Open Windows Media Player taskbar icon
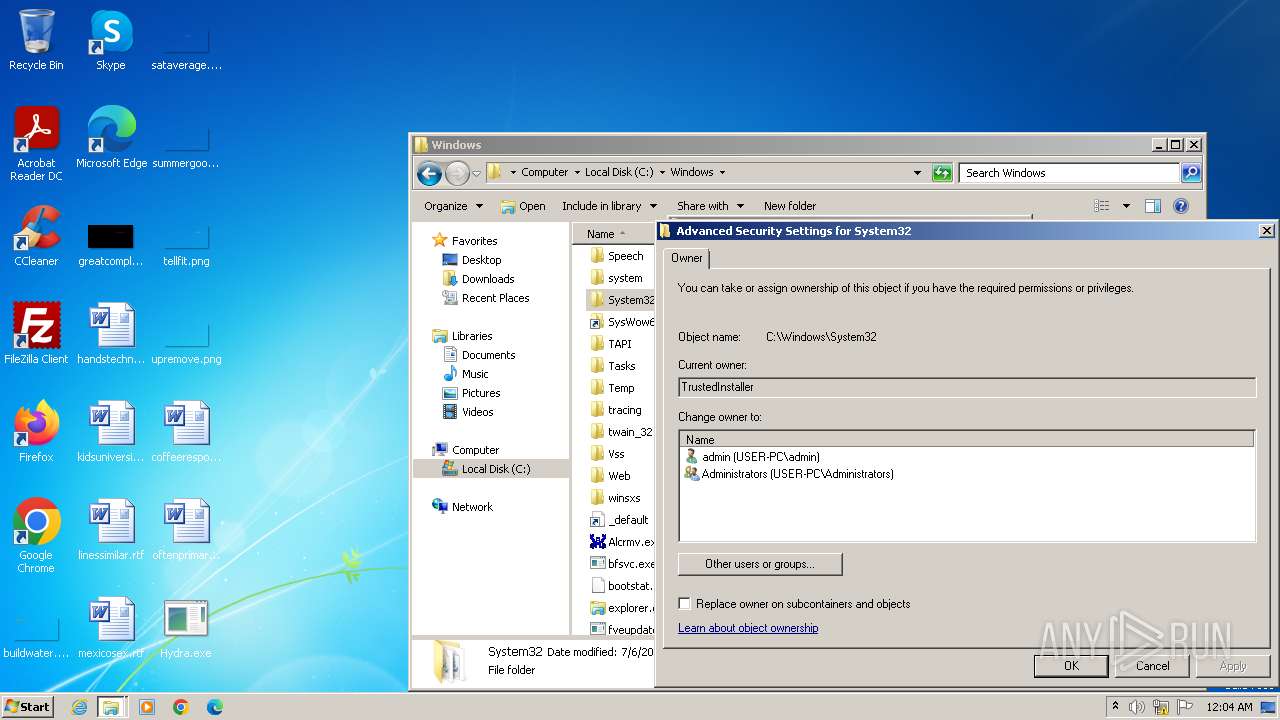 coord(147,707)
